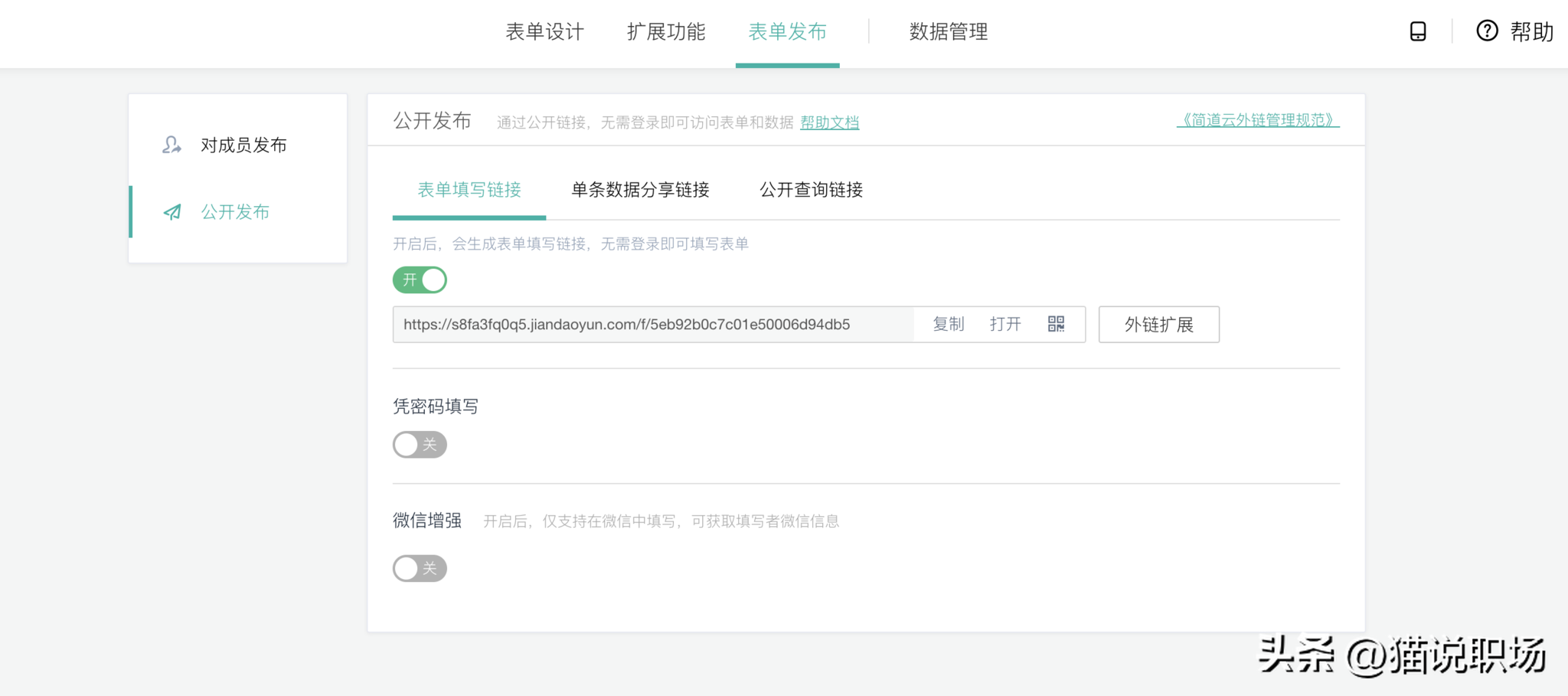The image size is (1568, 696).
Task: Click the 公开发布 panel heading
Action: pos(432,121)
